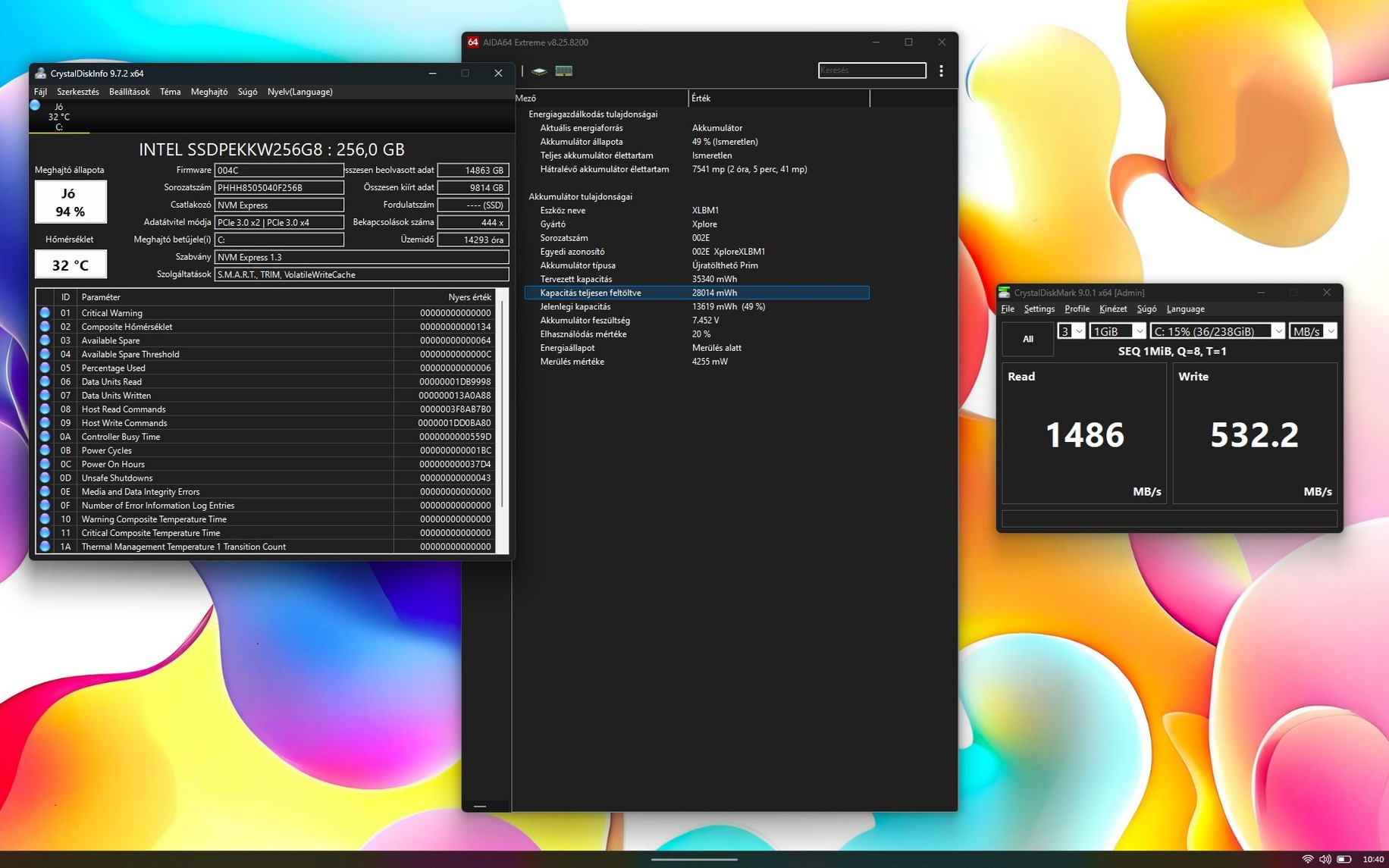The image size is (1389, 868).
Task: Click the serial number field PHHH8505040F256B
Action: (279, 187)
